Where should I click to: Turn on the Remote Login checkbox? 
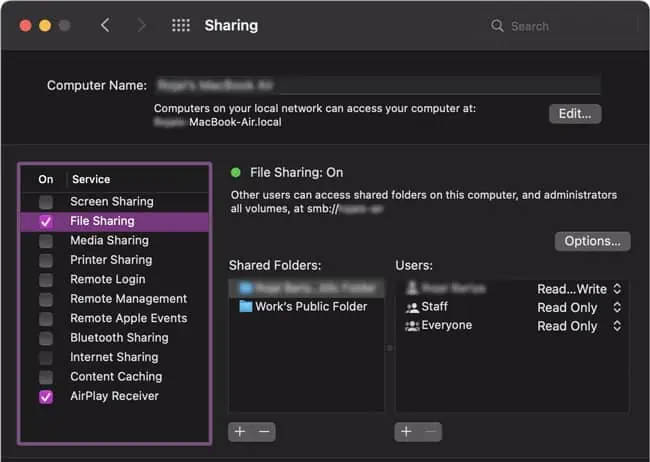pos(45,280)
